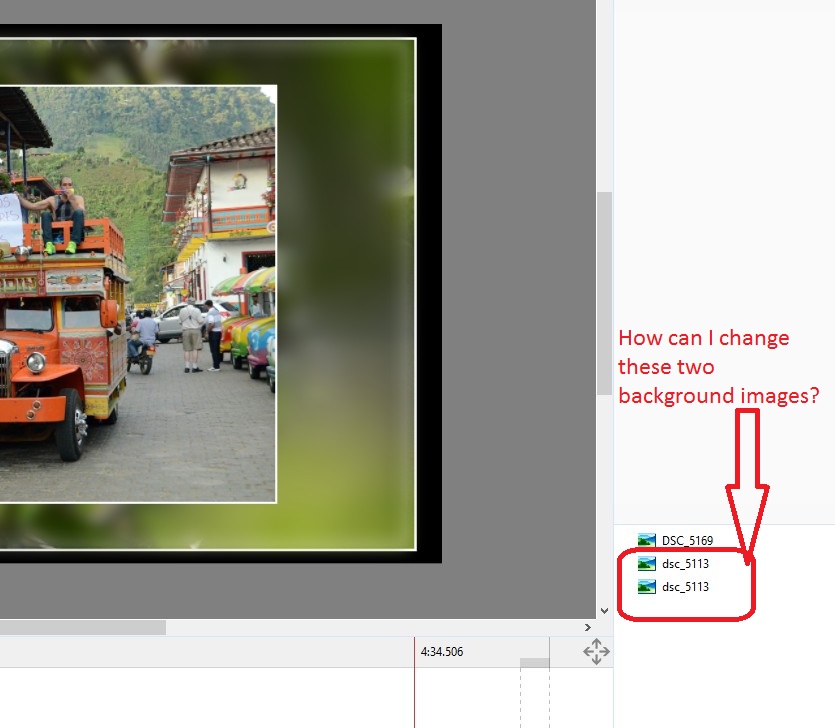Select the DSC_5169 layer name
The width and height of the screenshot is (835, 728).
[687, 541]
